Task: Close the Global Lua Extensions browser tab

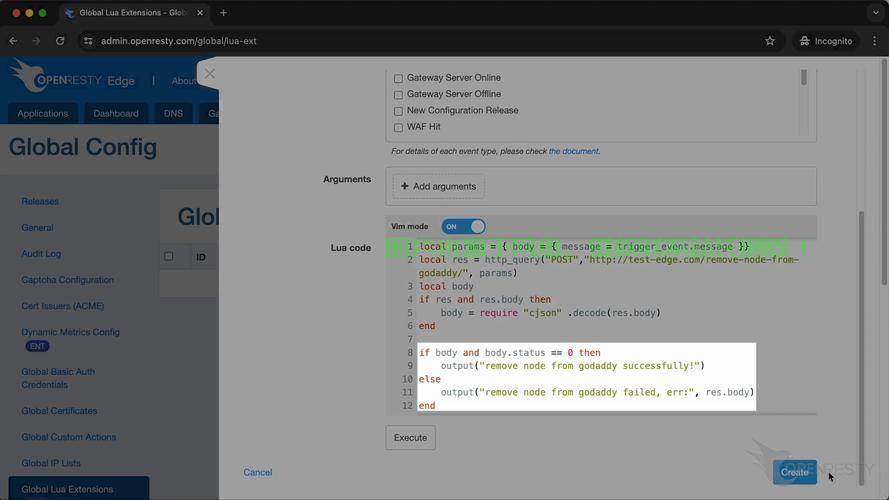Action: click(200, 12)
